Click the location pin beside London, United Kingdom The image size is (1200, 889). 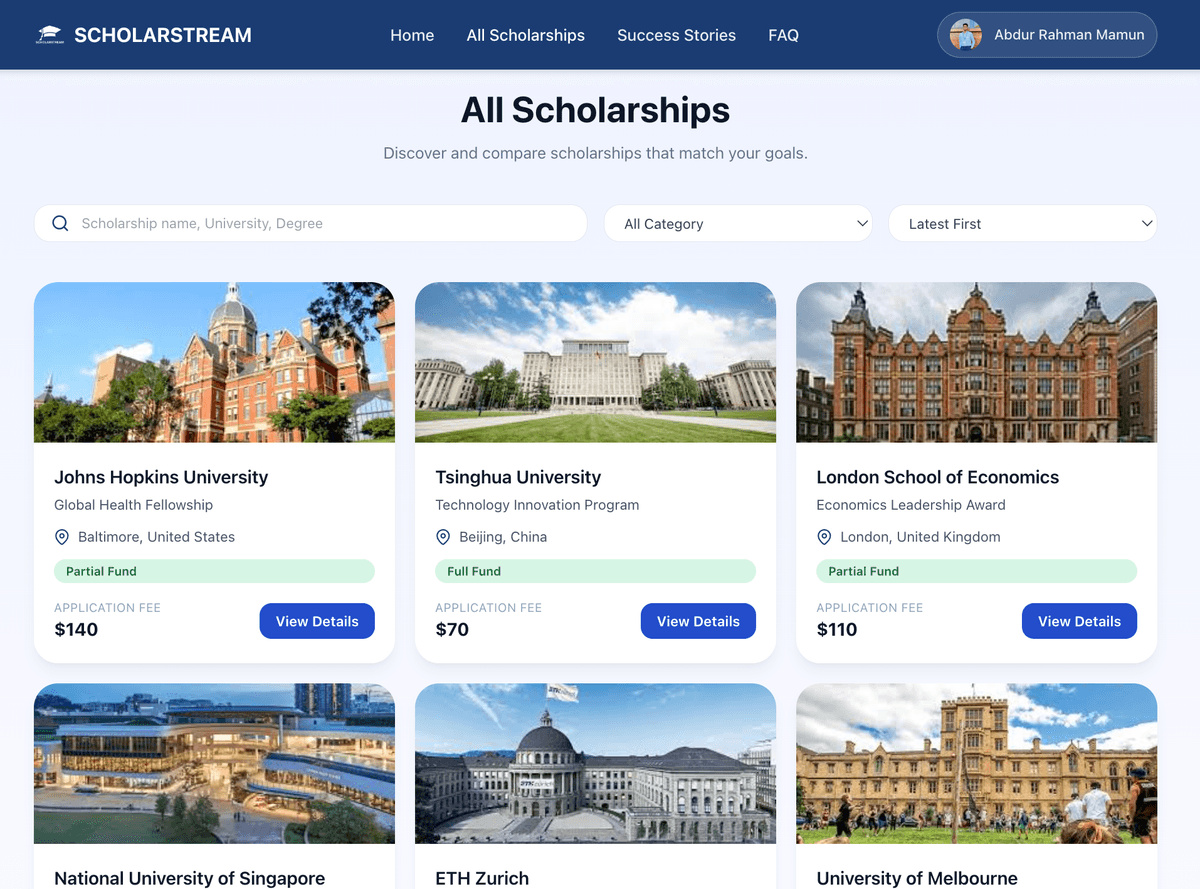point(824,537)
